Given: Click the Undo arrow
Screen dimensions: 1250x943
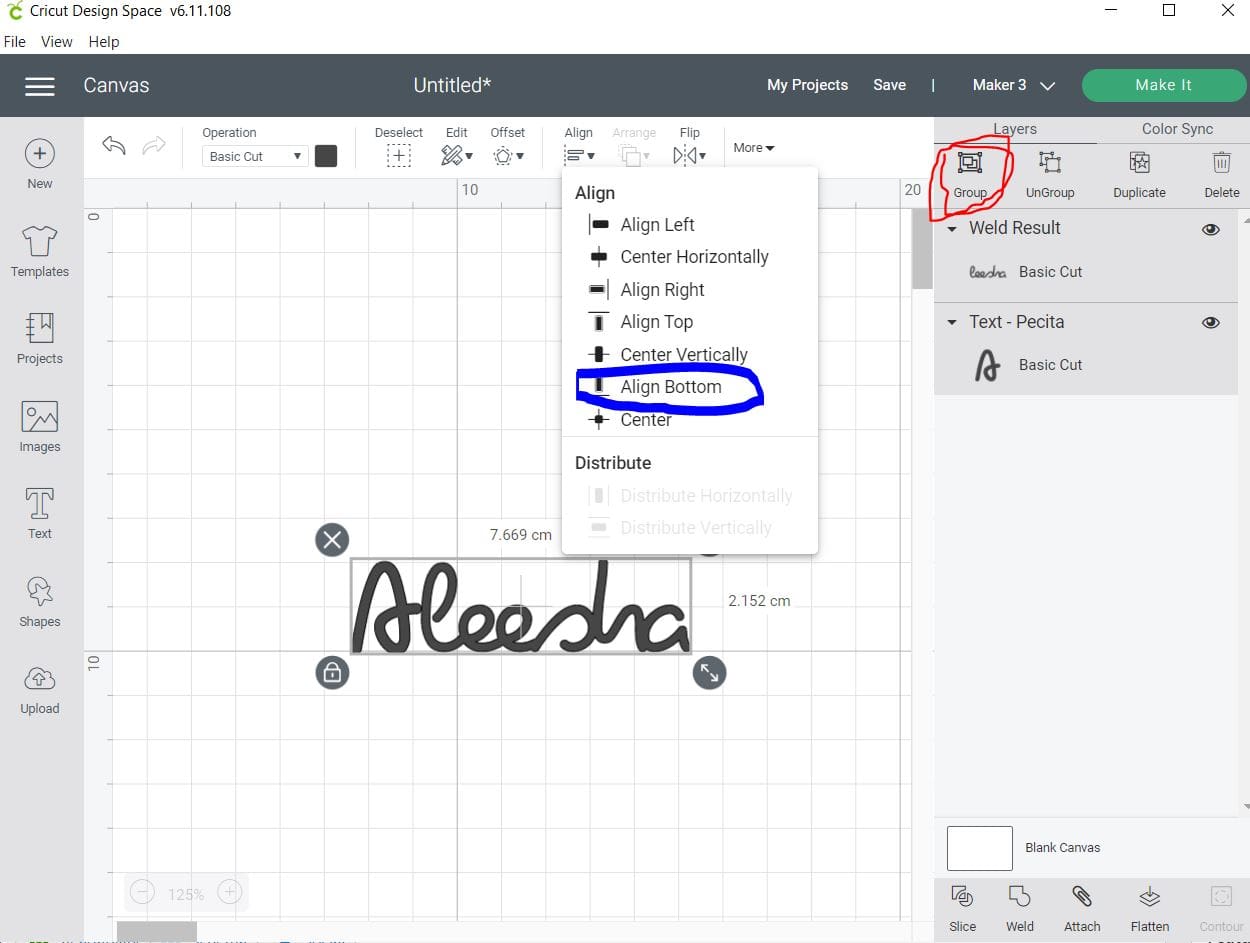Looking at the screenshot, I should (x=114, y=146).
